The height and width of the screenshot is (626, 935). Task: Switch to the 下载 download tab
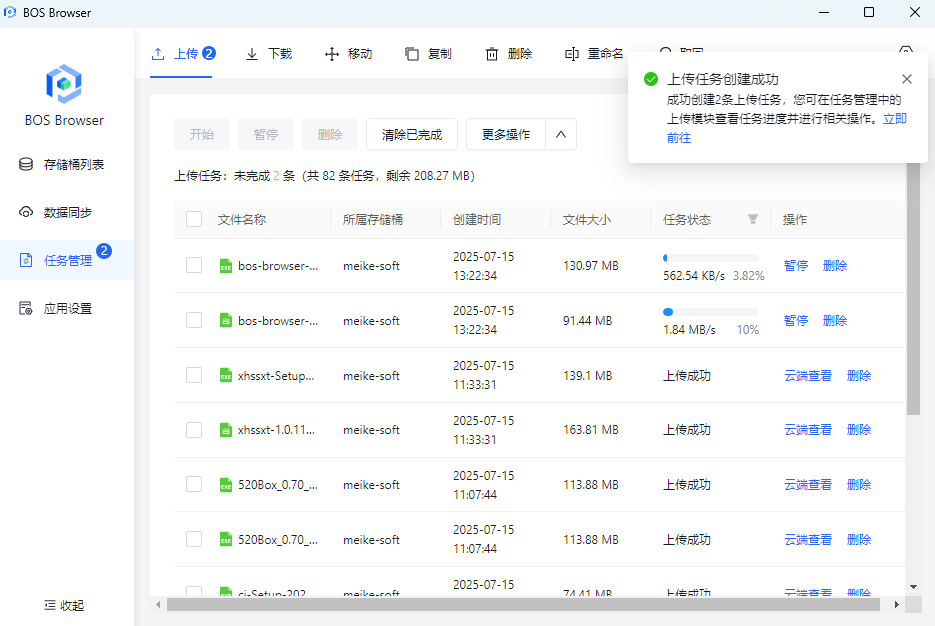(269, 54)
